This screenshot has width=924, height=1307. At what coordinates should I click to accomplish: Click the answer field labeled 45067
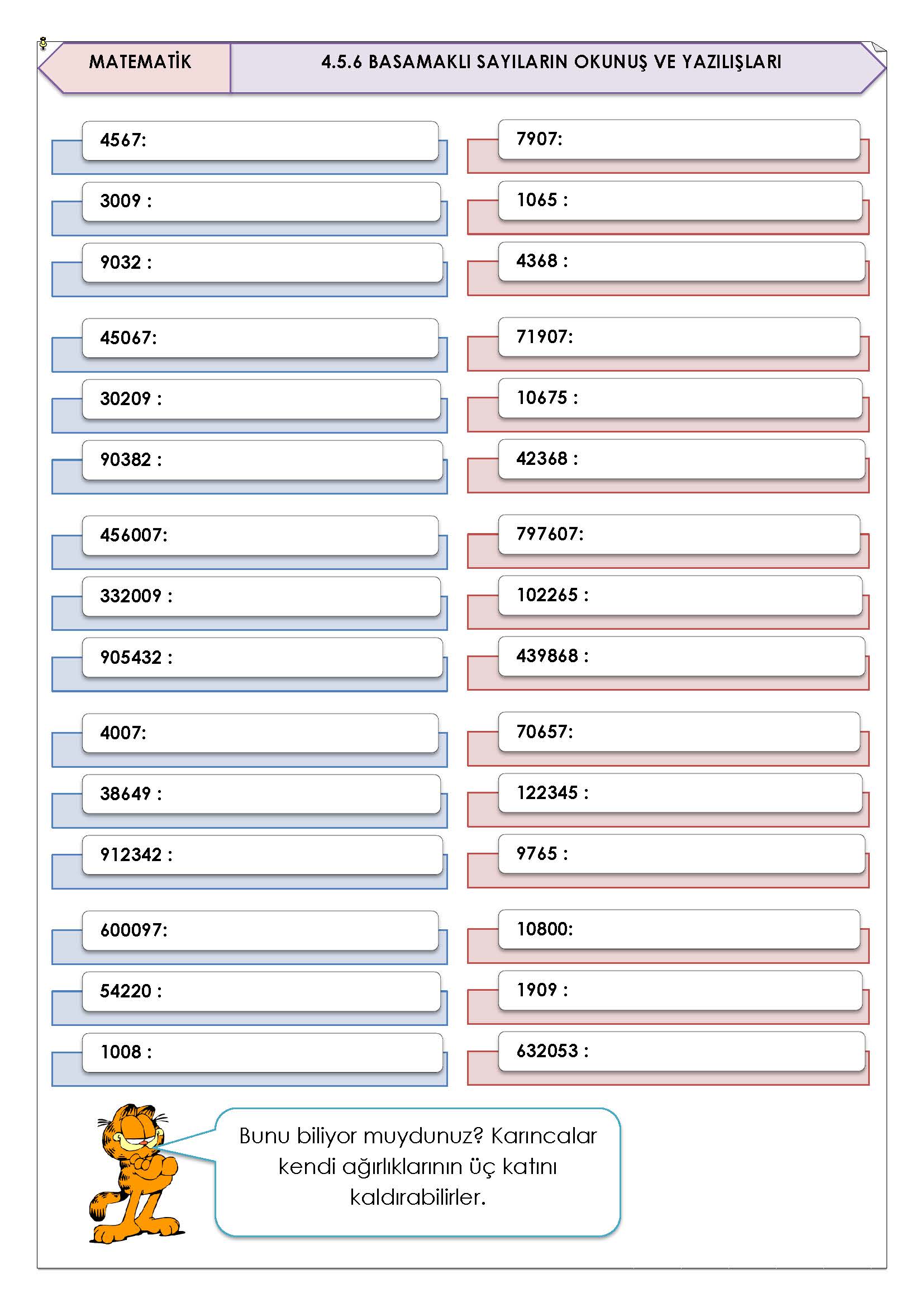point(260,338)
